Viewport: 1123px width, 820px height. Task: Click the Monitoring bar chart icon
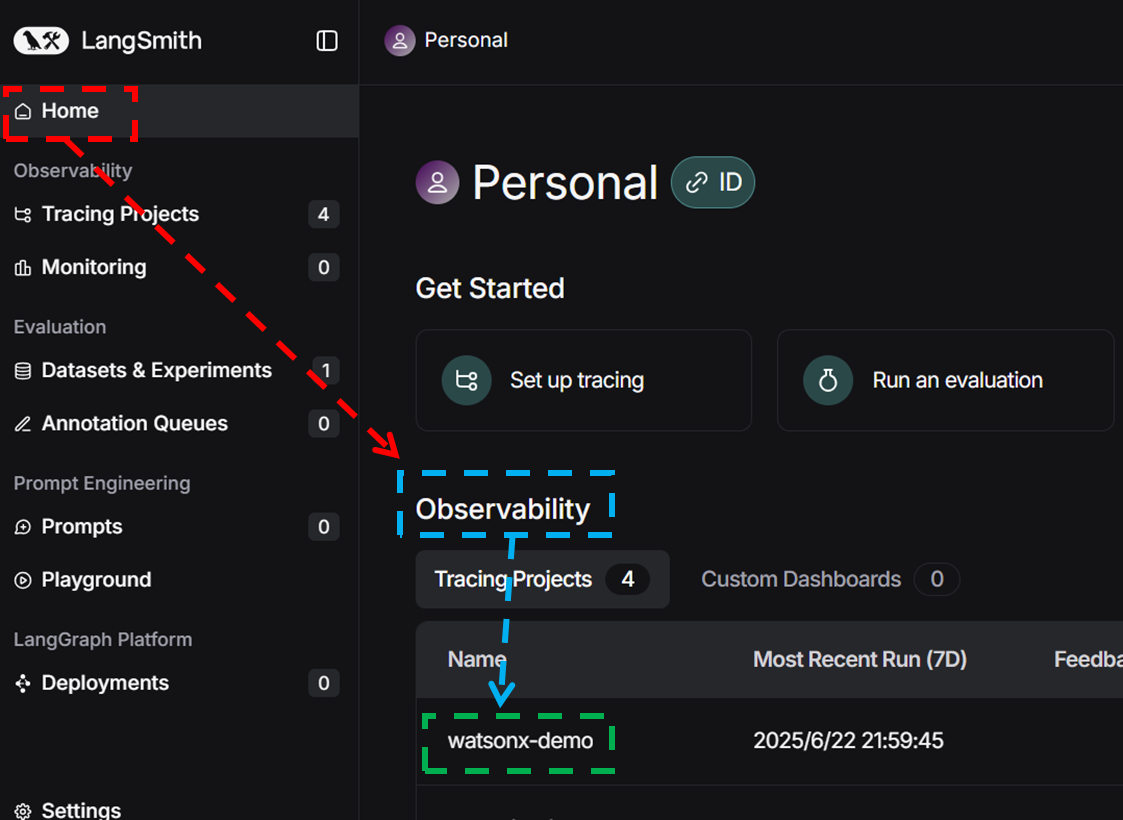(23, 268)
